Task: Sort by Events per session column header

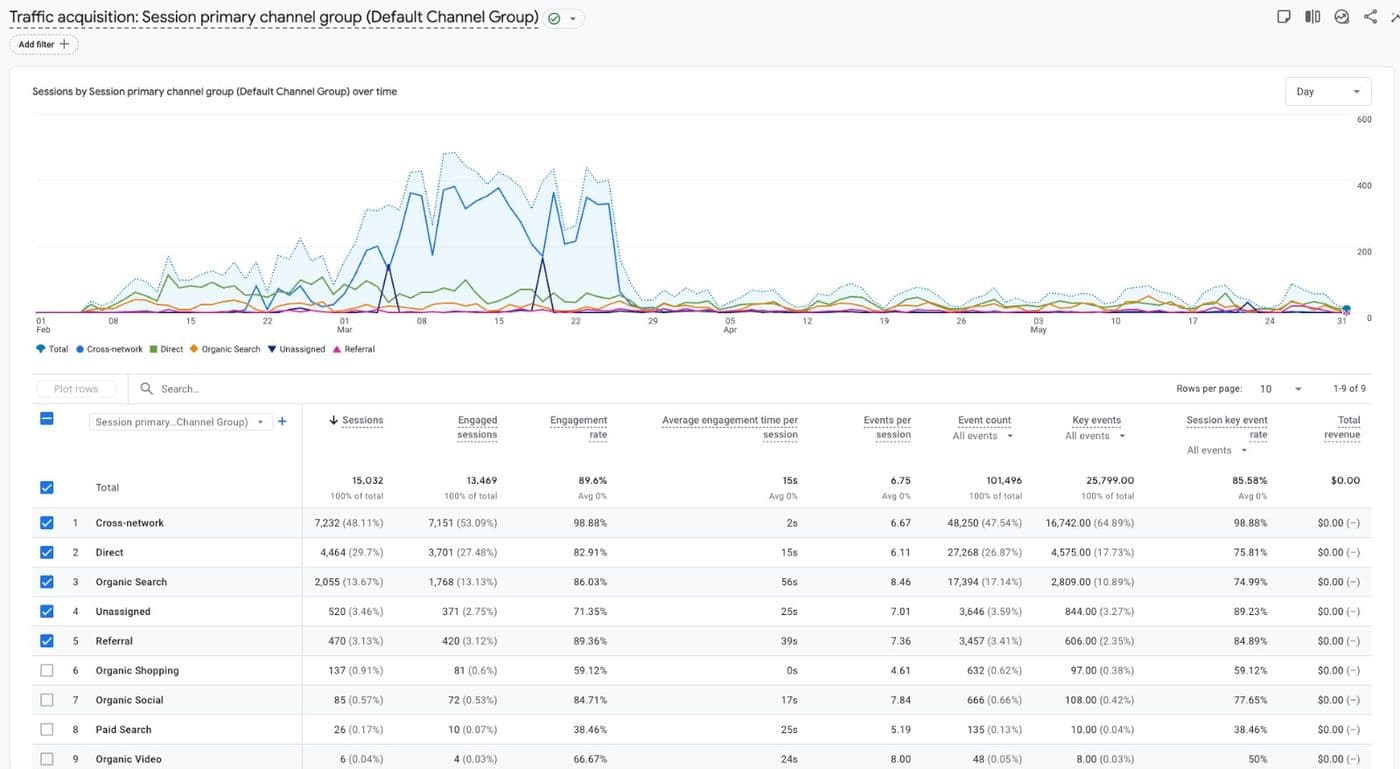Action: 887,427
